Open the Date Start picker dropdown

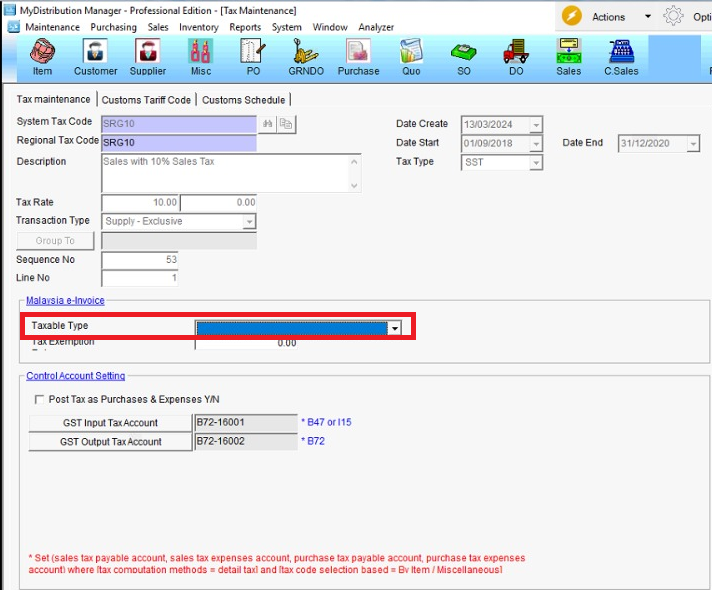click(x=536, y=144)
